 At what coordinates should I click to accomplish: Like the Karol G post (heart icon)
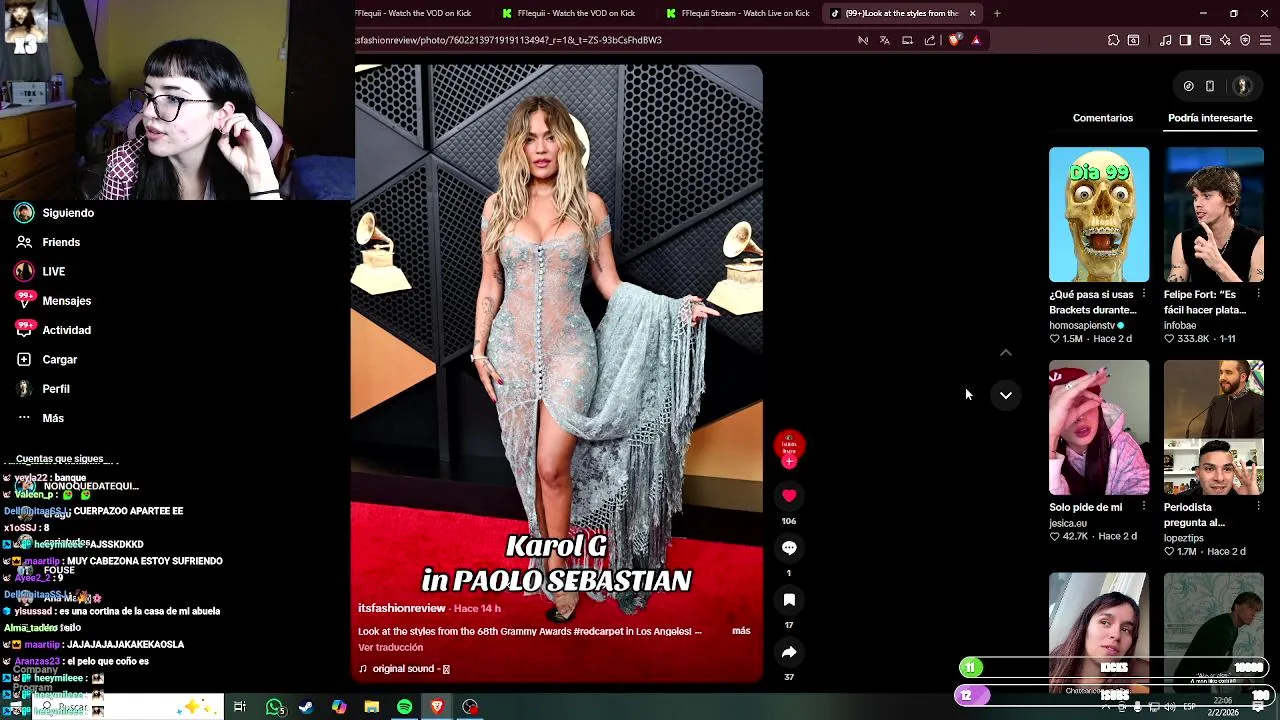pyautogui.click(x=789, y=496)
